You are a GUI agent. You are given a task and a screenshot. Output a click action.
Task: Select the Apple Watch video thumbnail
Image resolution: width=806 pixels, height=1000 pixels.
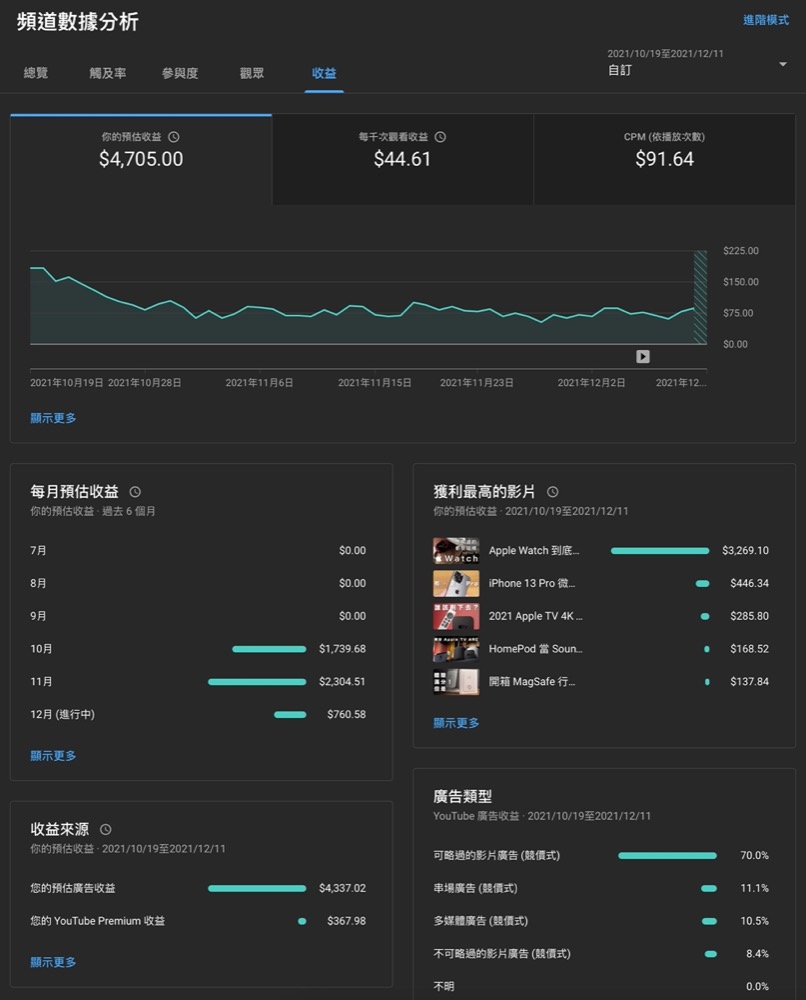456,550
